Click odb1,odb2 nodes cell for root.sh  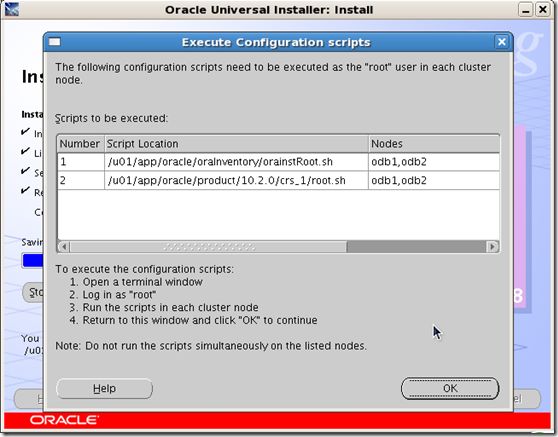pyautogui.click(x=434, y=180)
